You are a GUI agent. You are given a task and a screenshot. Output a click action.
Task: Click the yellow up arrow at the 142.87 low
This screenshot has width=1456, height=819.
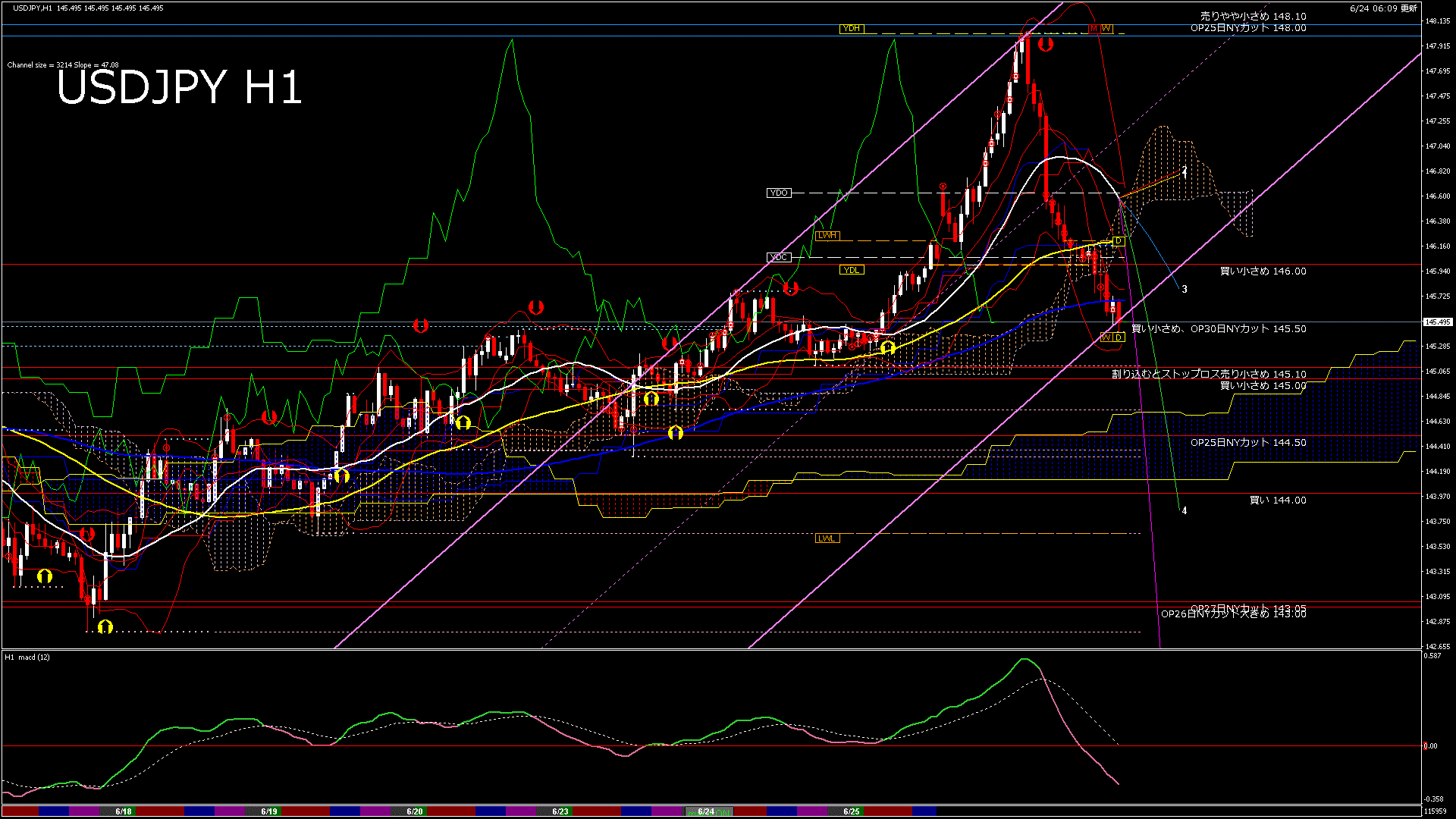point(105,626)
